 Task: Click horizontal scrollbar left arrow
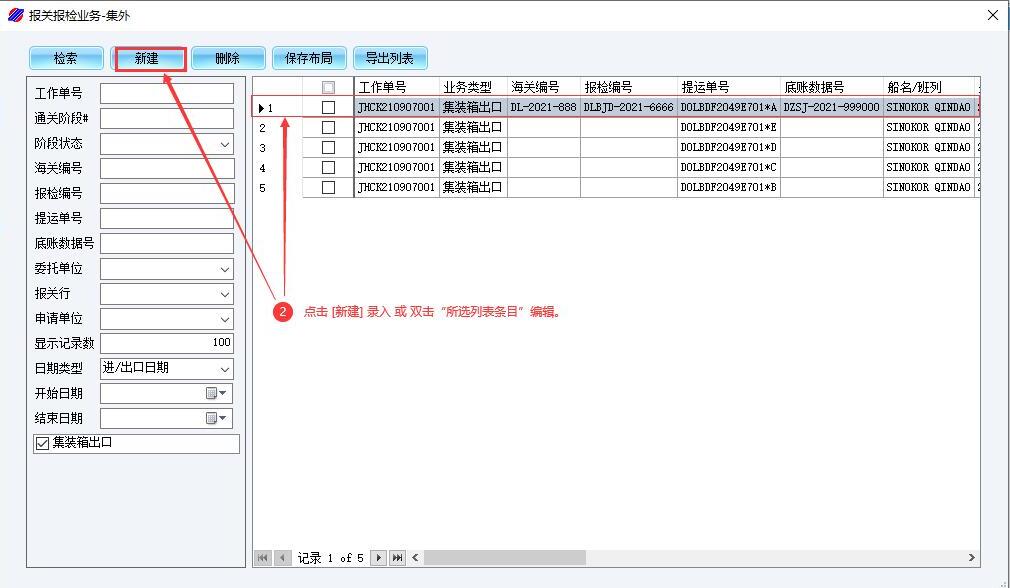pyautogui.click(x=416, y=558)
